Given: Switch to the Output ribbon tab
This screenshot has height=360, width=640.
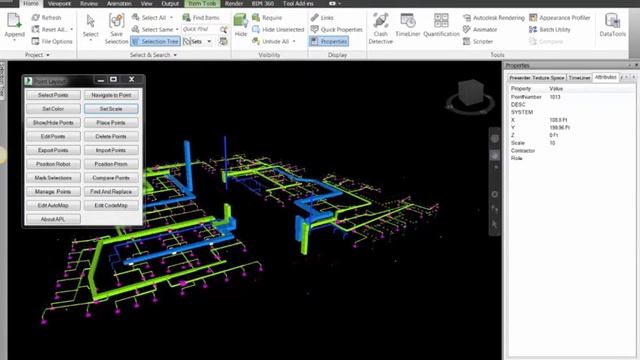Looking at the screenshot, I should point(170,4).
